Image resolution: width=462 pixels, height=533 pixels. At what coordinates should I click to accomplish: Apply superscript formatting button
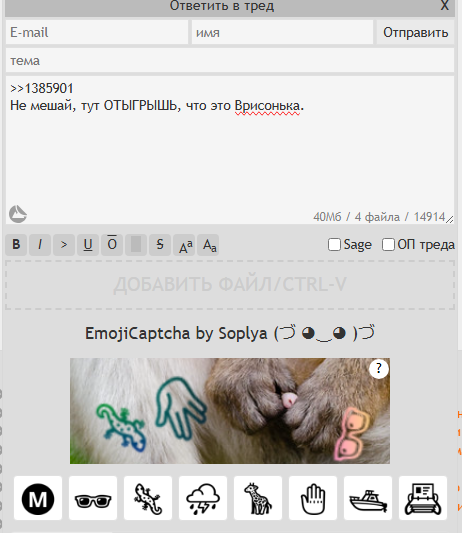[184, 244]
